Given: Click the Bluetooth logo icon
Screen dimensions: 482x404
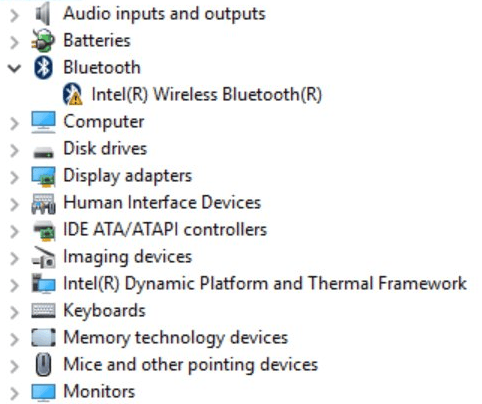Looking at the screenshot, I should 43,67.
